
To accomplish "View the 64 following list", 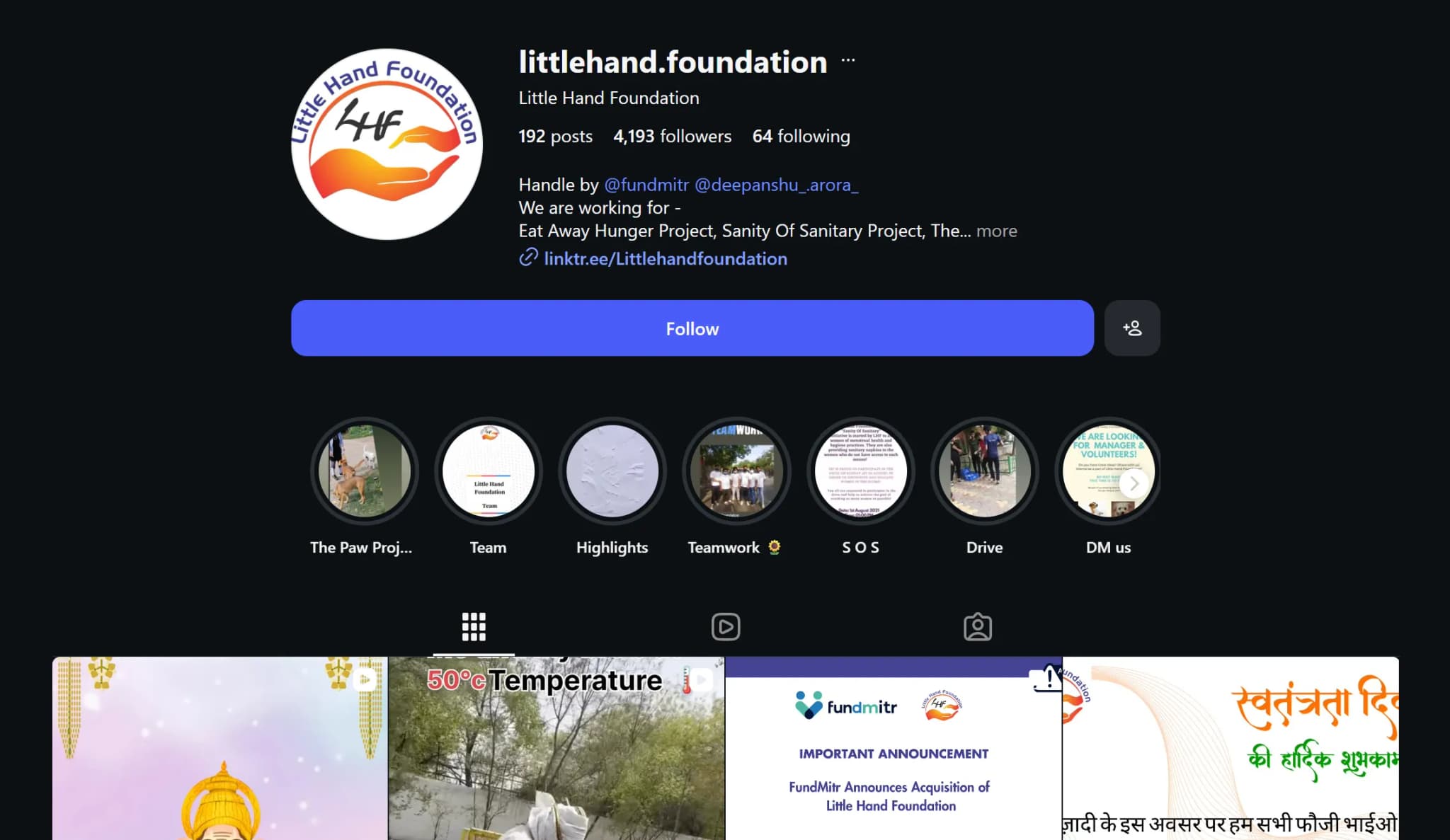I will tap(801, 137).
